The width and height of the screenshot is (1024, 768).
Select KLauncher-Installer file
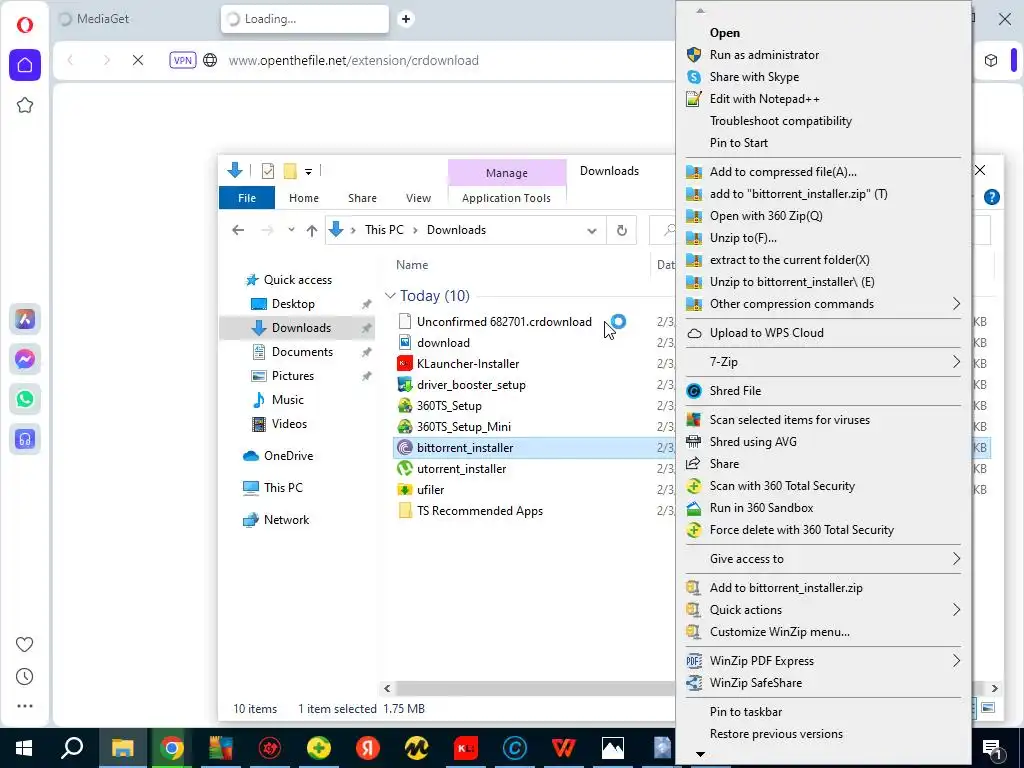[468, 364]
